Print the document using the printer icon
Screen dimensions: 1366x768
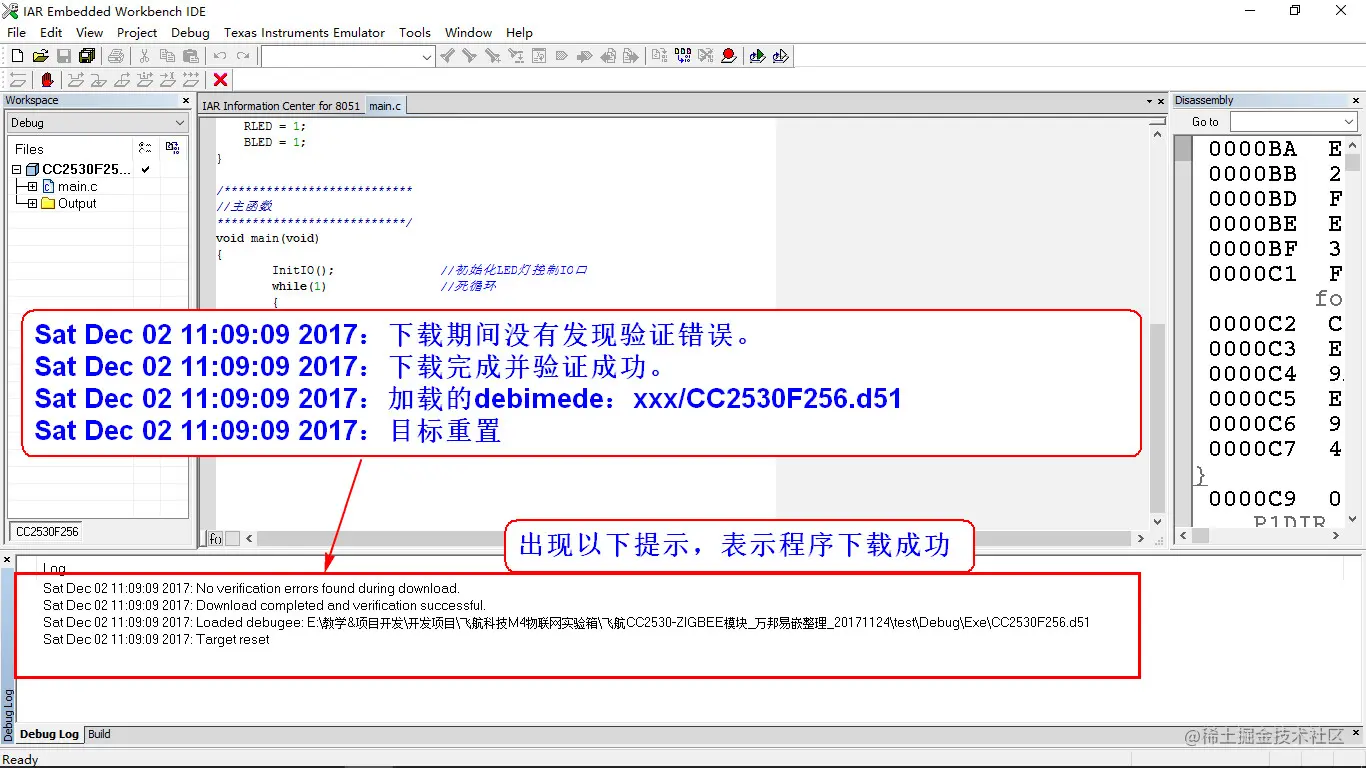click(116, 56)
